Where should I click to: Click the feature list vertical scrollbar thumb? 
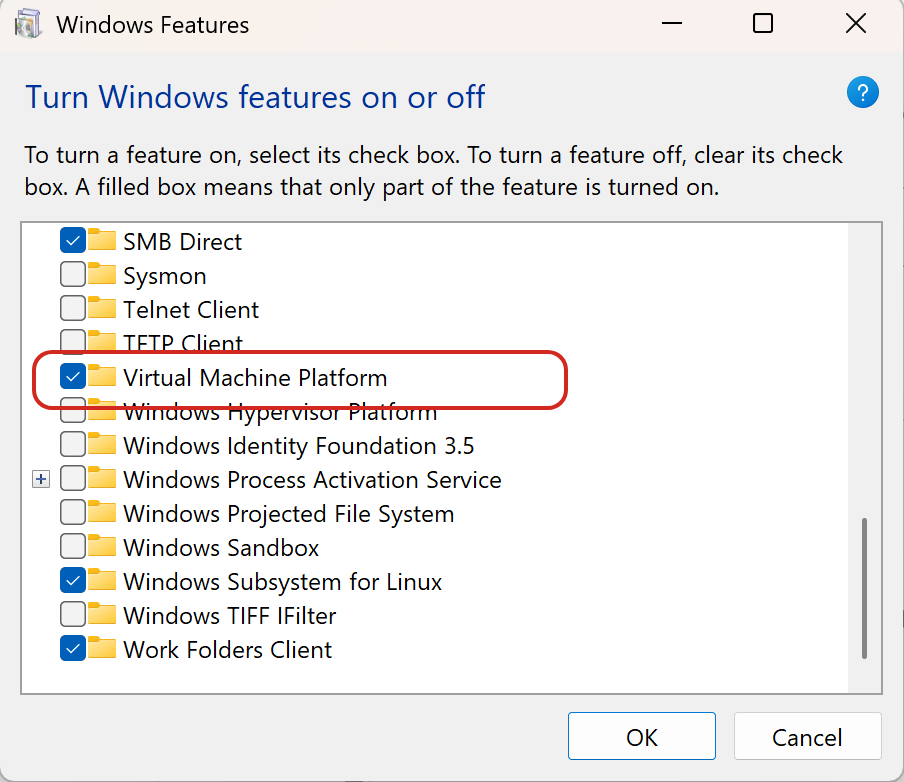[x=864, y=588]
